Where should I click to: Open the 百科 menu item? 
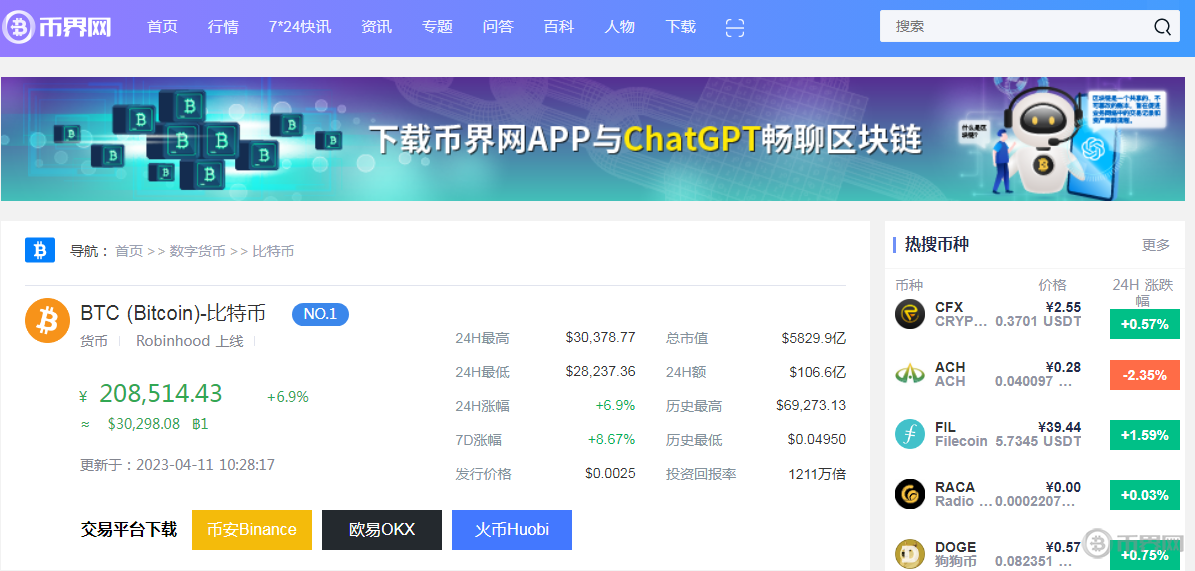click(x=559, y=27)
